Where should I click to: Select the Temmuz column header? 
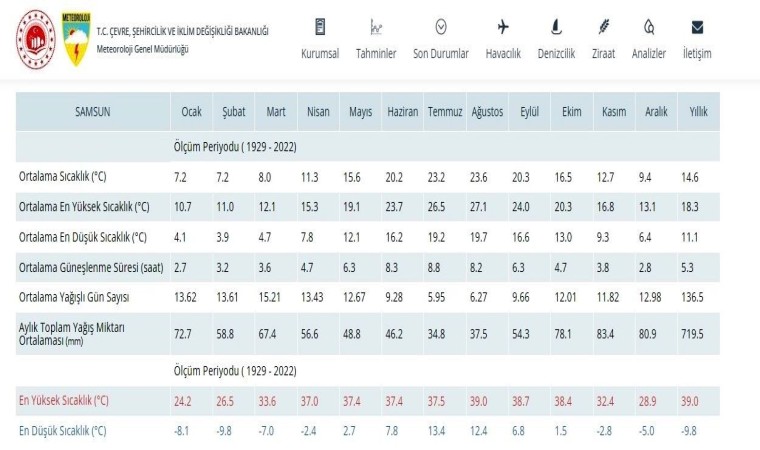click(442, 112)
